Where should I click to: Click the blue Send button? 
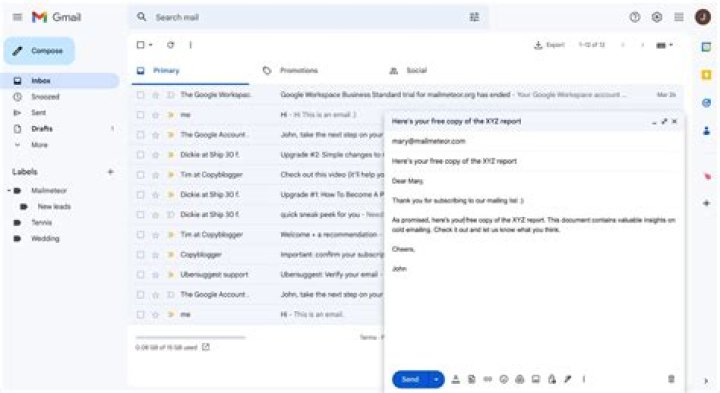pos(411,379)
